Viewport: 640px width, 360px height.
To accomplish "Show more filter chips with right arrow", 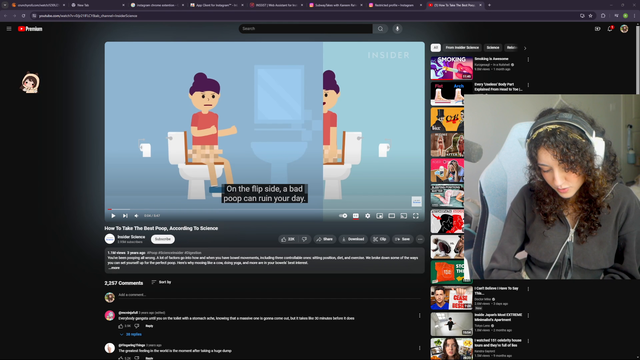I will [525, 48].
